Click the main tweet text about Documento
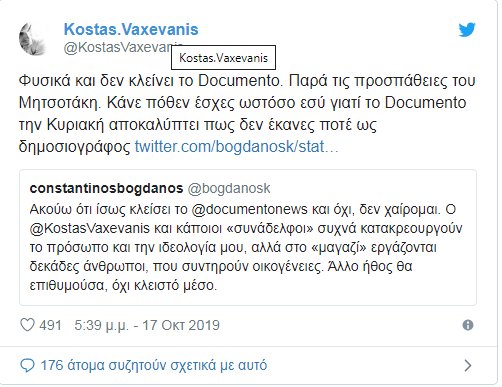 (247, 114)
